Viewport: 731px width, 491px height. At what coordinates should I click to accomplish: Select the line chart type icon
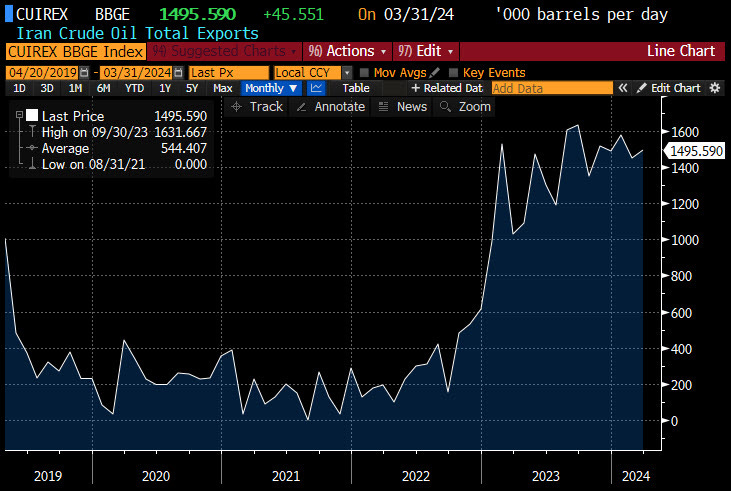317,88
